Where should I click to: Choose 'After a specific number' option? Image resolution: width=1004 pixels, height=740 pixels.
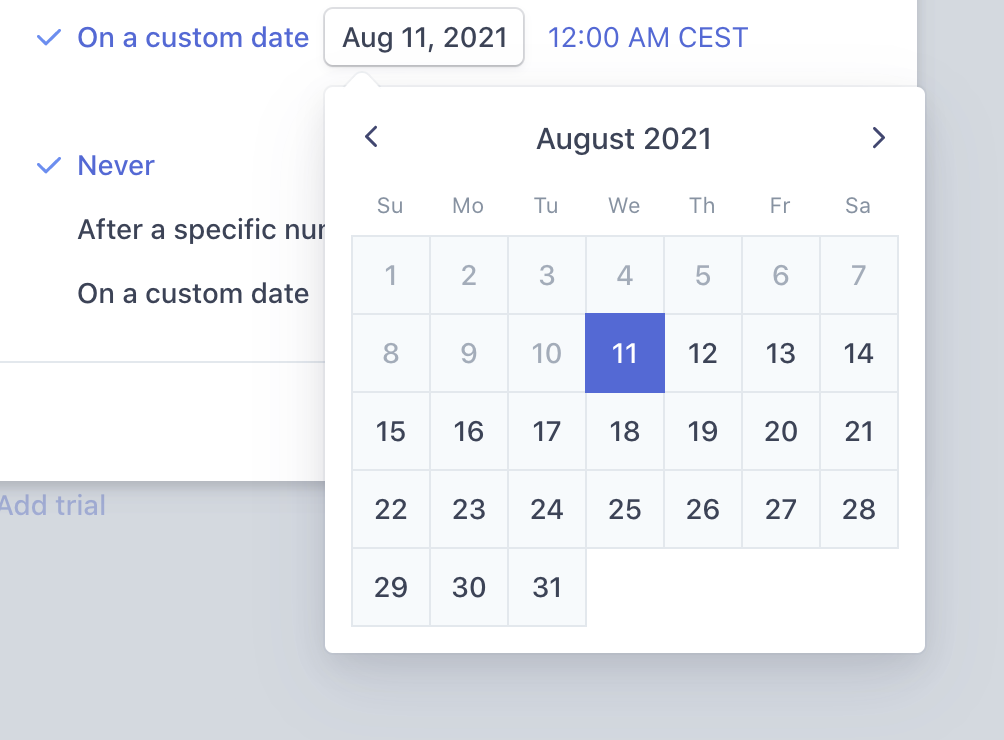point(200,229)
